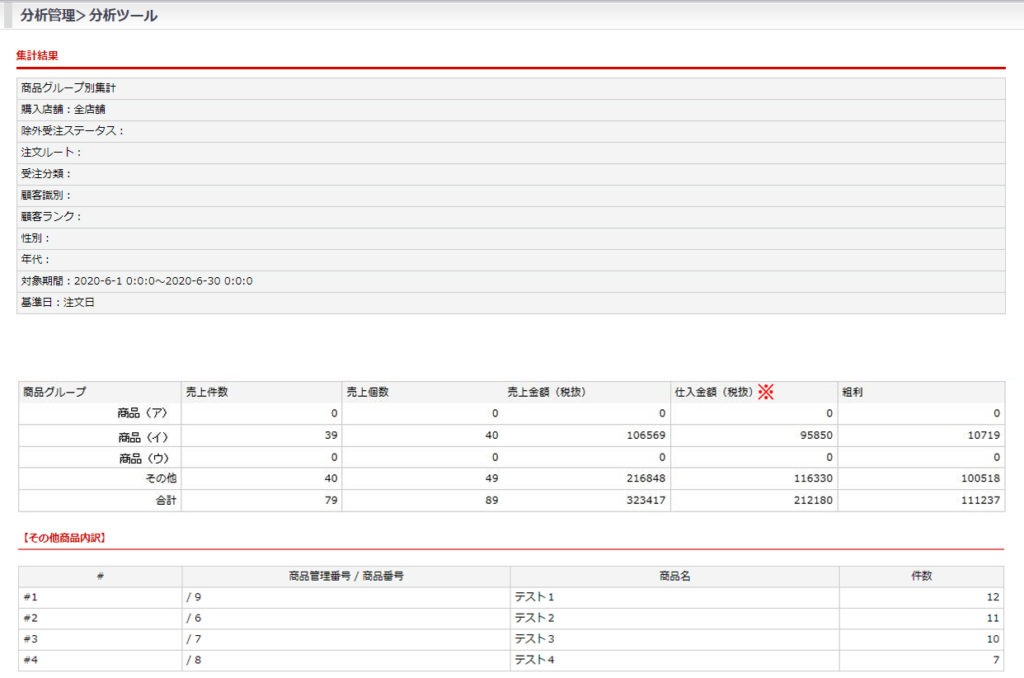Click the 商品グループ別集計 row
The width and height of the screenshot is (1024, 678).
[511, 88]
